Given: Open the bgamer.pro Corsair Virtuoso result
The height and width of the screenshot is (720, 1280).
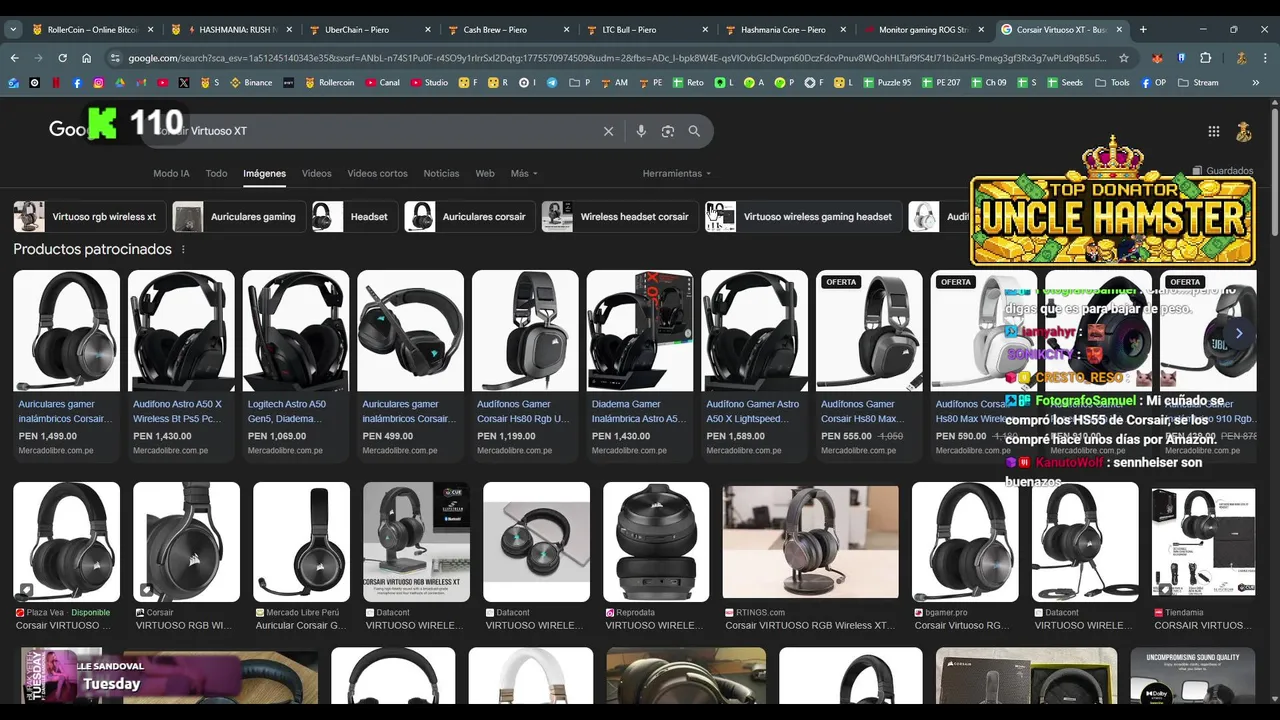Looking at the screenshot, I should (x=965, y=557).
